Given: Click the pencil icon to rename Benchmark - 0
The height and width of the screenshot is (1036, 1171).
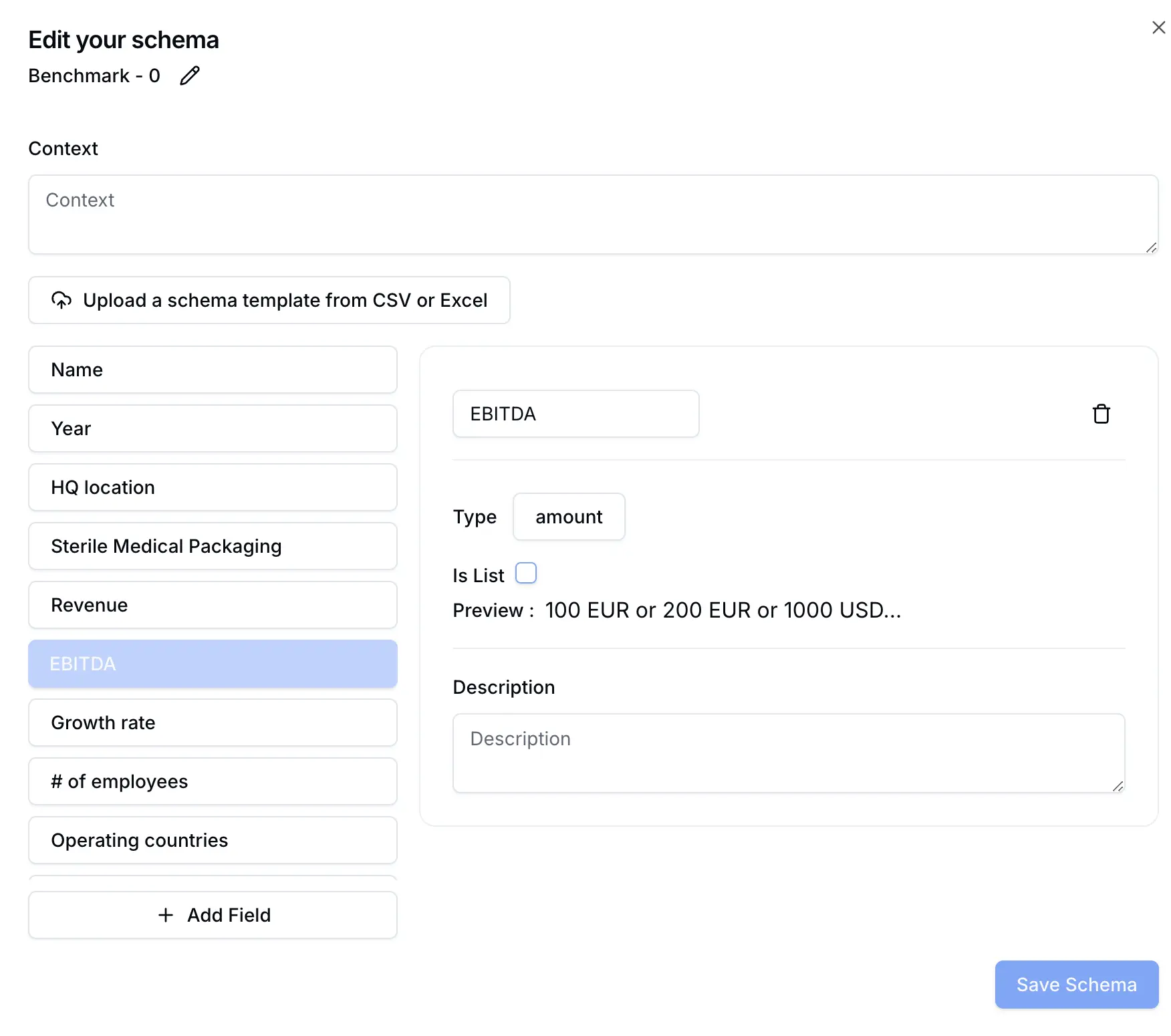Looking at the screenshot, I should (188, 76).
